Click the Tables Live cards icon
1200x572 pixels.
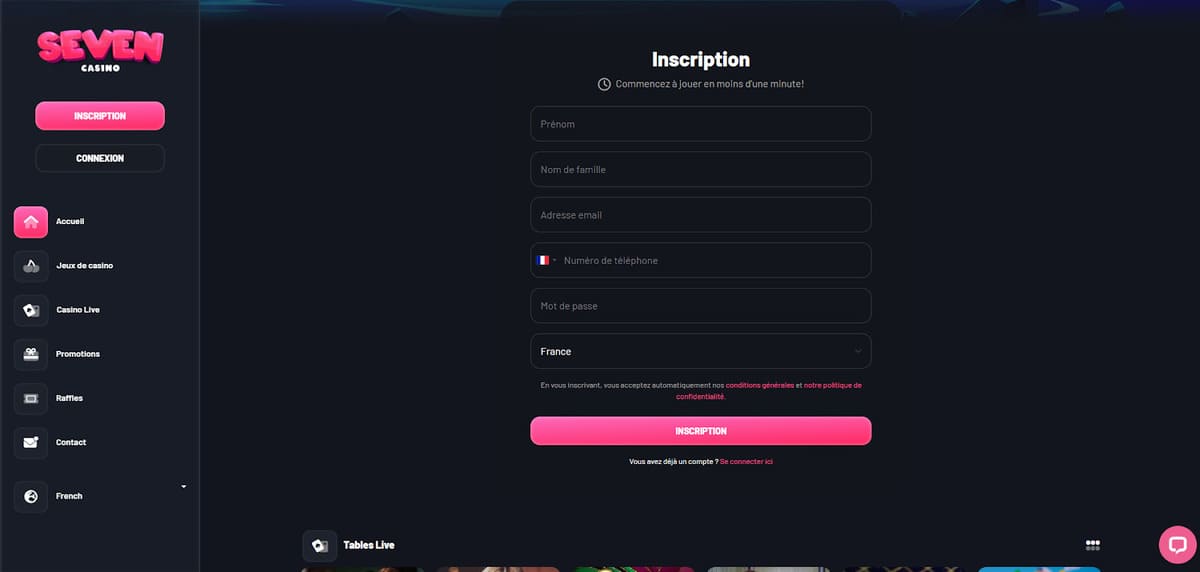click(x=320, y=545)
